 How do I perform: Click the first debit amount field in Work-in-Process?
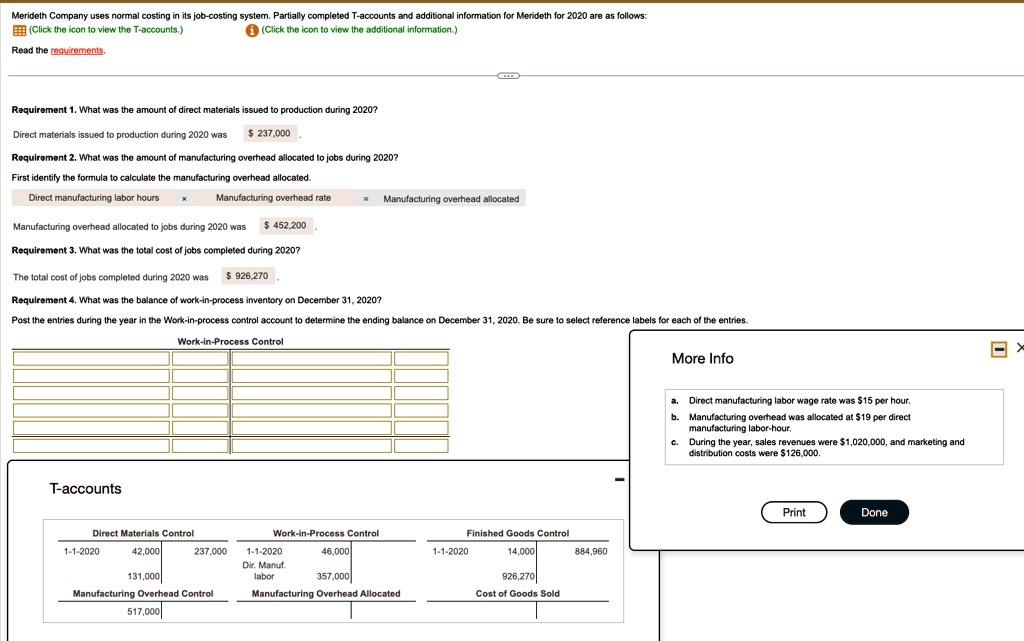click(x=200, y=358)
